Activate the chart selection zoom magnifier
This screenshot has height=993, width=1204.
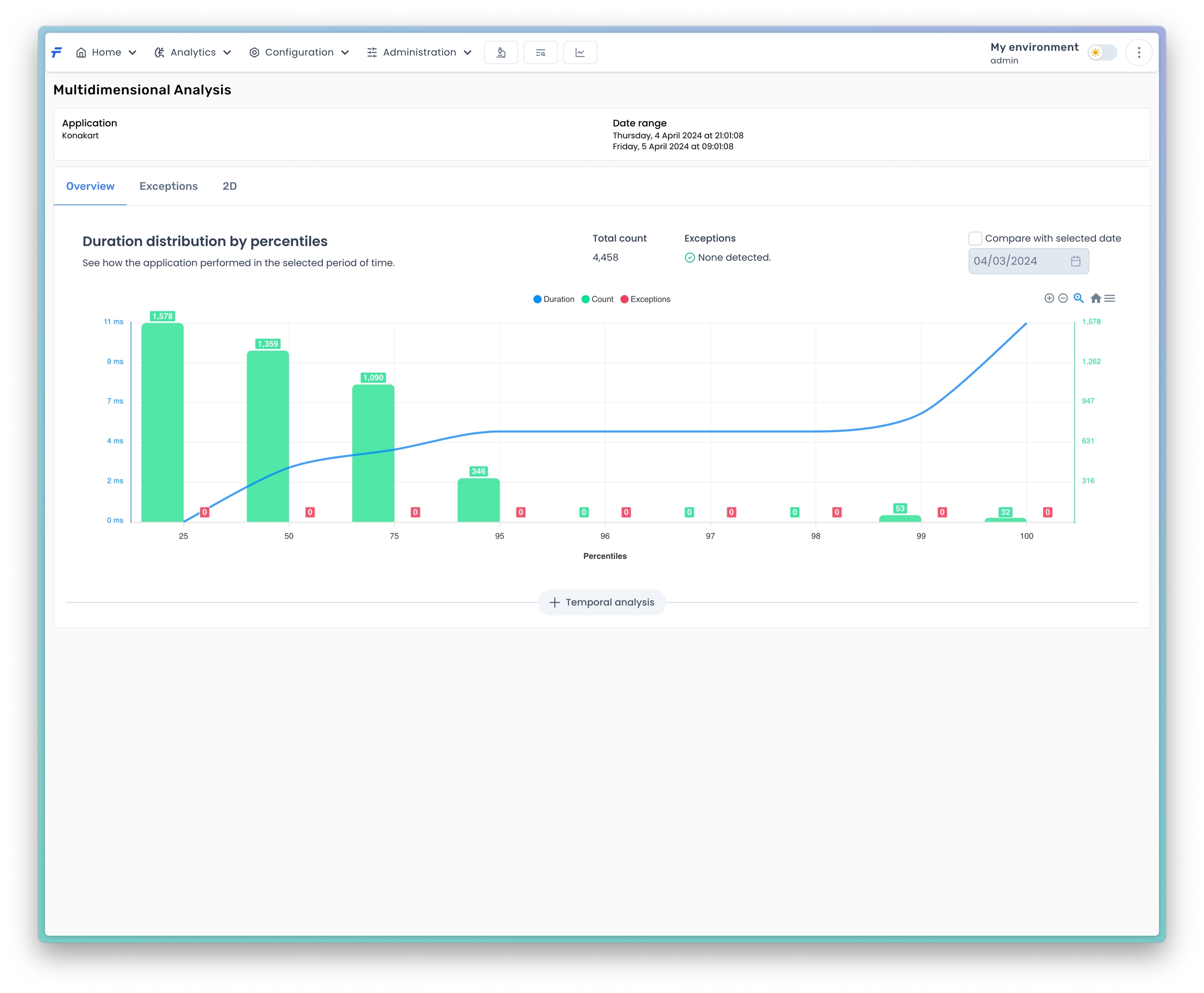point(1078,298)
